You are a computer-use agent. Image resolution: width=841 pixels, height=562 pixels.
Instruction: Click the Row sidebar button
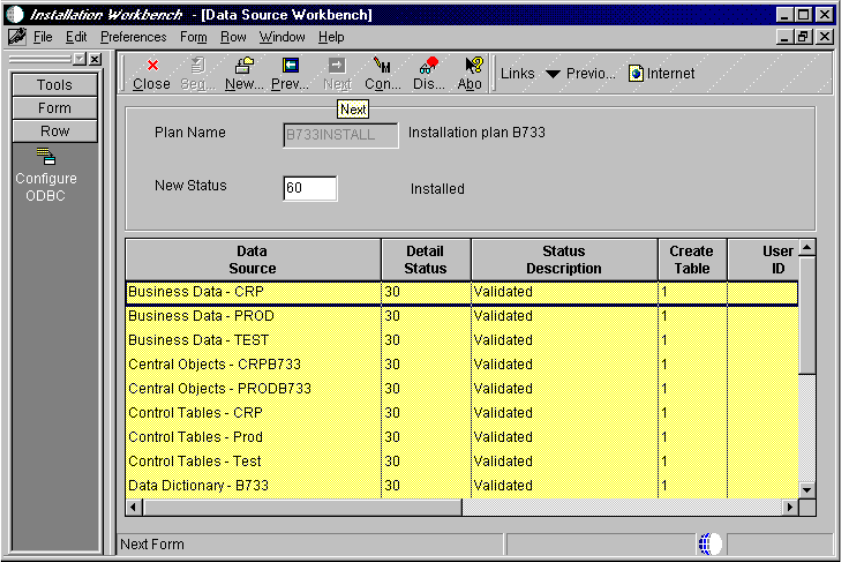pyautogui.click(x=55, y=131)
